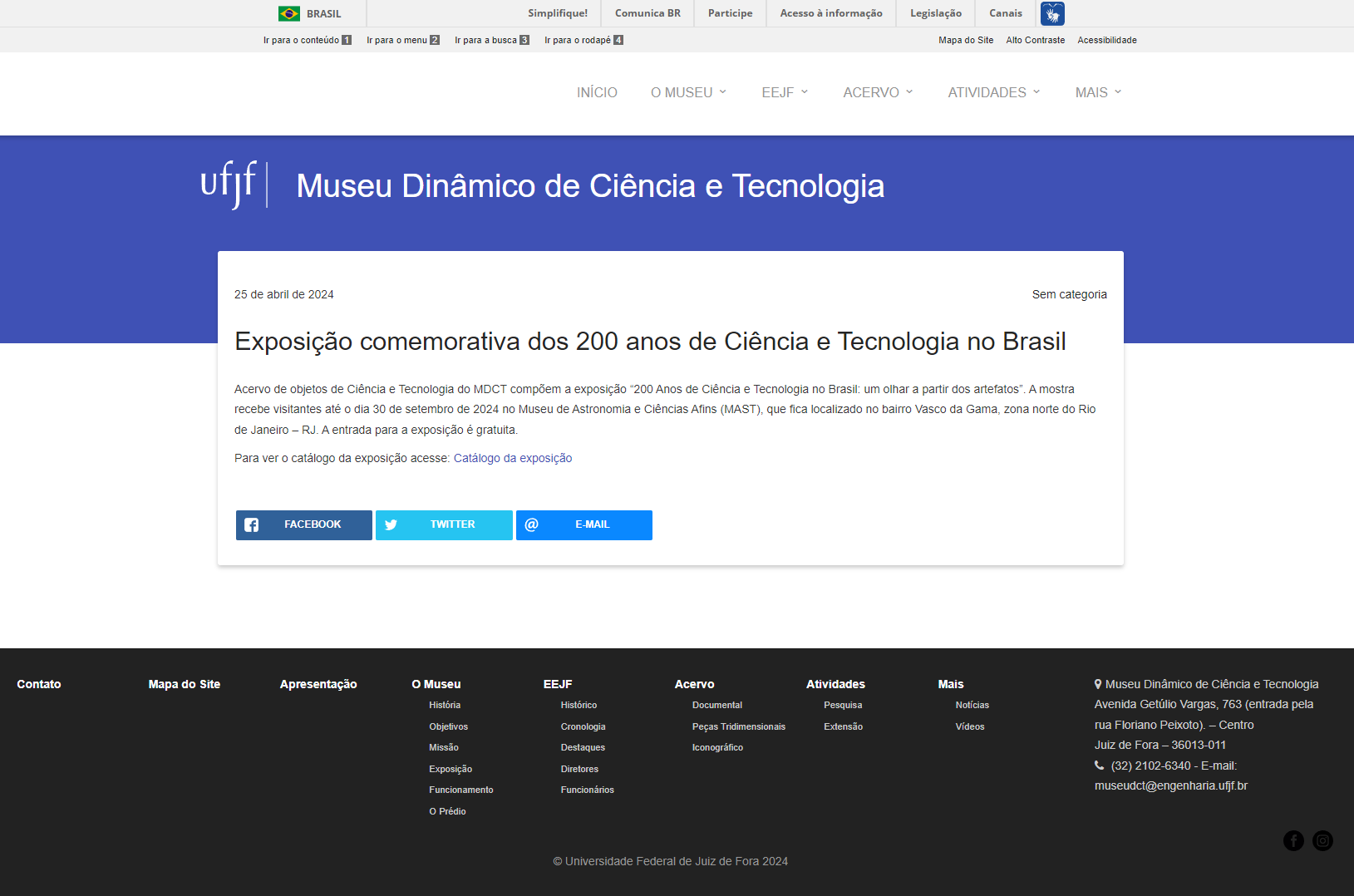Select Legislação in the government bar
1354x896 pixels.
coord(936,13)
